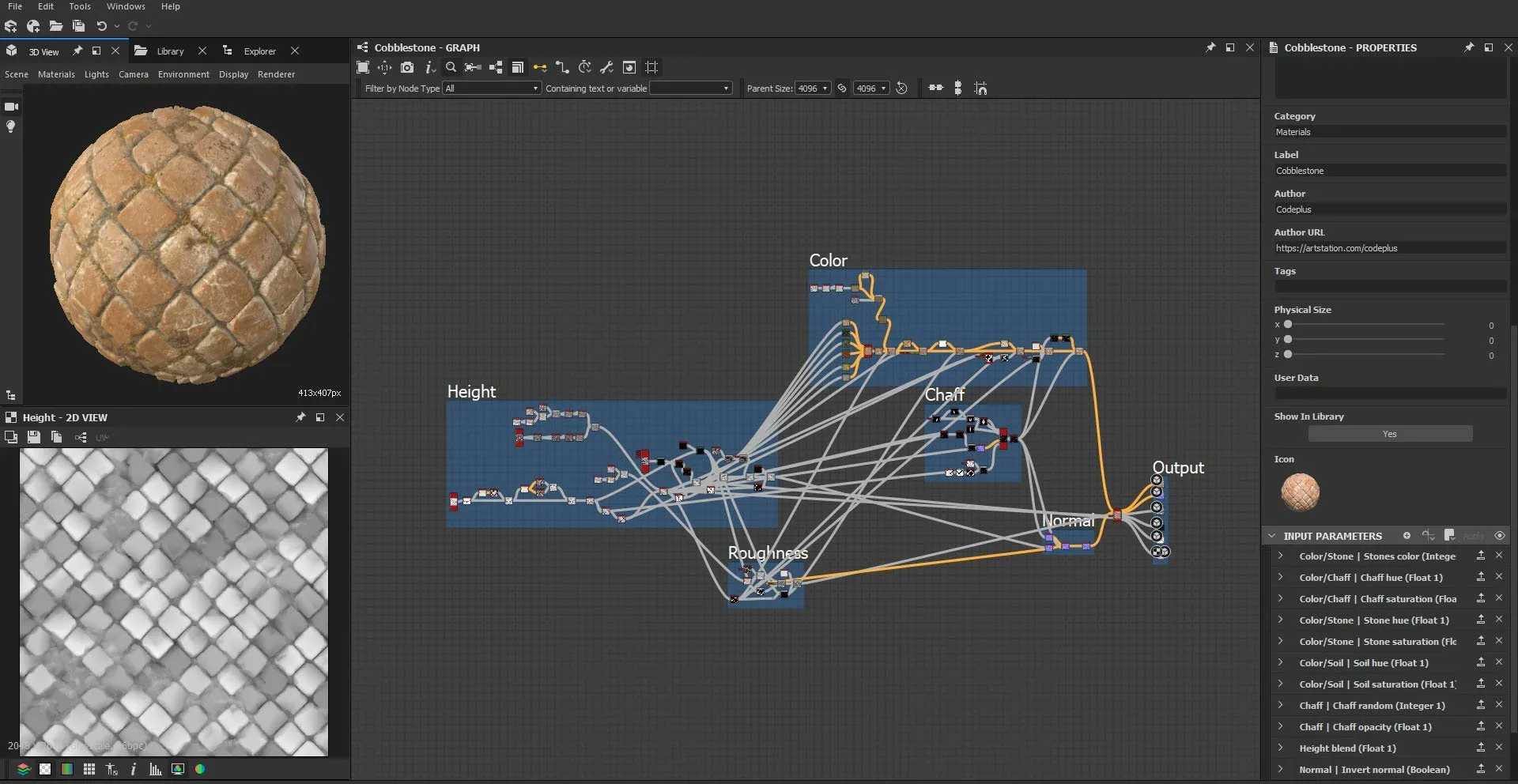Click the histogram icon in 2D view
1518x784 pixels.
[156, 769]
